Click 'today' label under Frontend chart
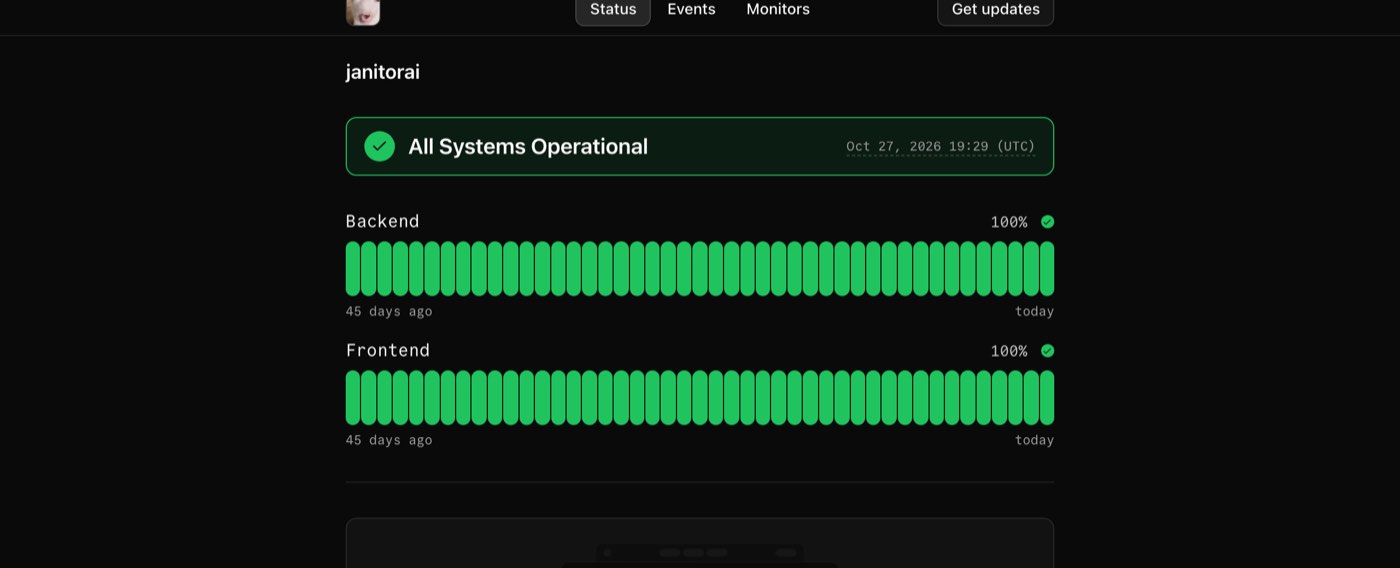Image resolution: width=1400 pixels, height=568 pixels. point(1034,440)
